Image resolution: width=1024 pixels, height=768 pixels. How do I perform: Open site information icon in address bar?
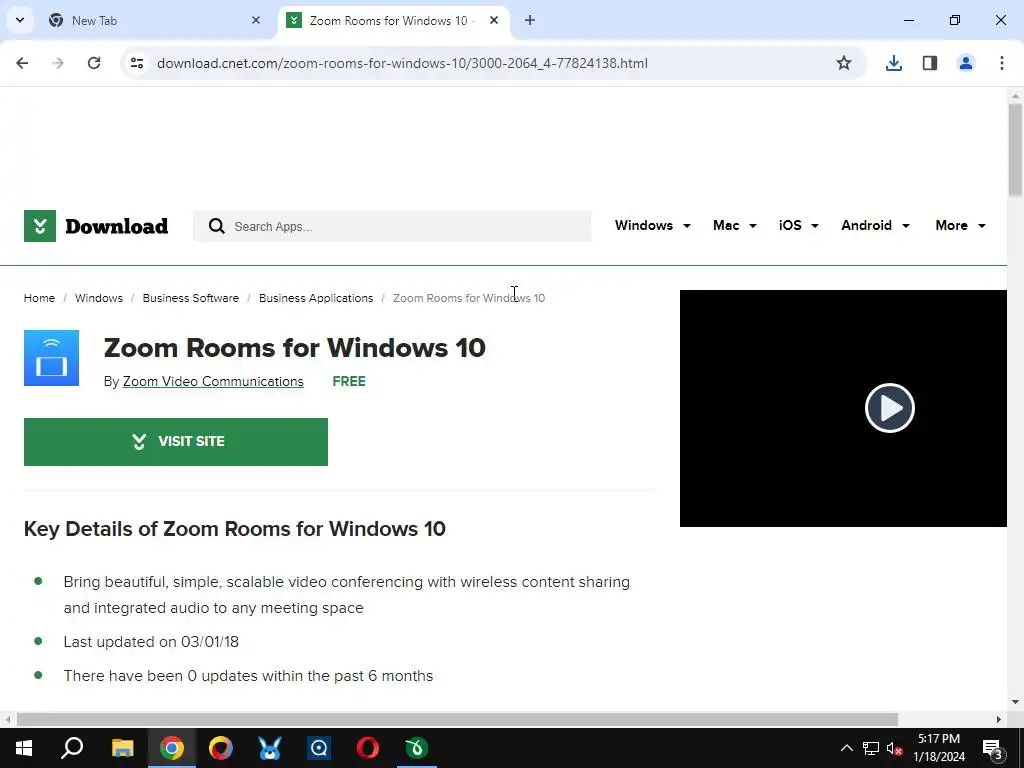[137, 63]
